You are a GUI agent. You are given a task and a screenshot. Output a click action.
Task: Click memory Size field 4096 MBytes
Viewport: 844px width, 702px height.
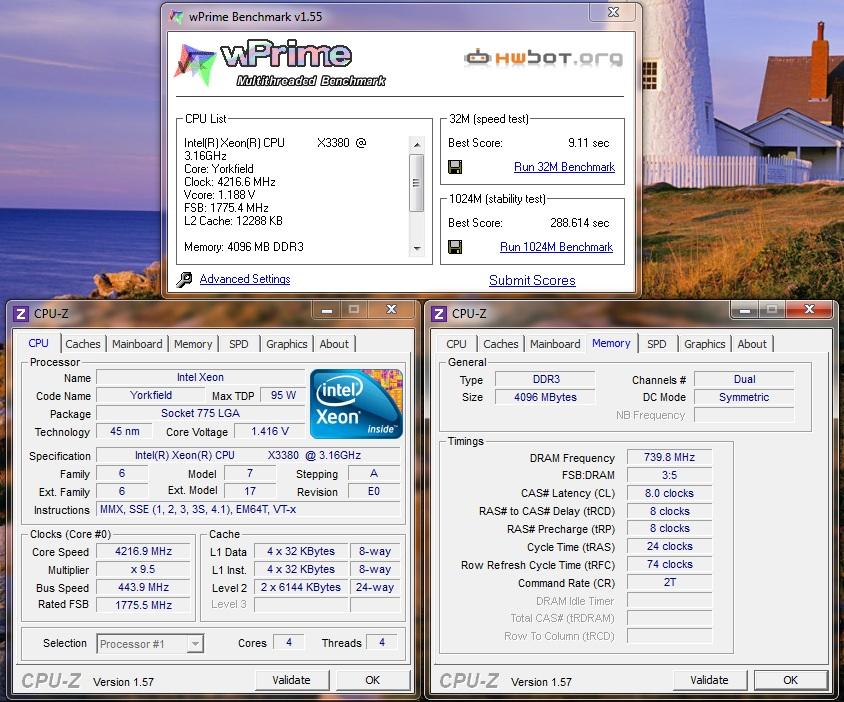pyautogui.click(x=545, y=397)
